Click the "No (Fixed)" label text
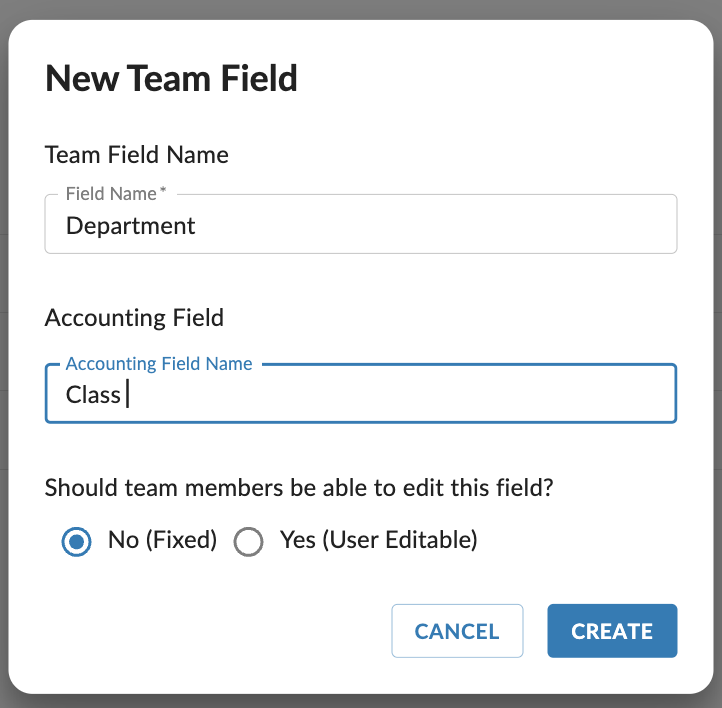This screenshot has width=722, height=708. [162, 540]
